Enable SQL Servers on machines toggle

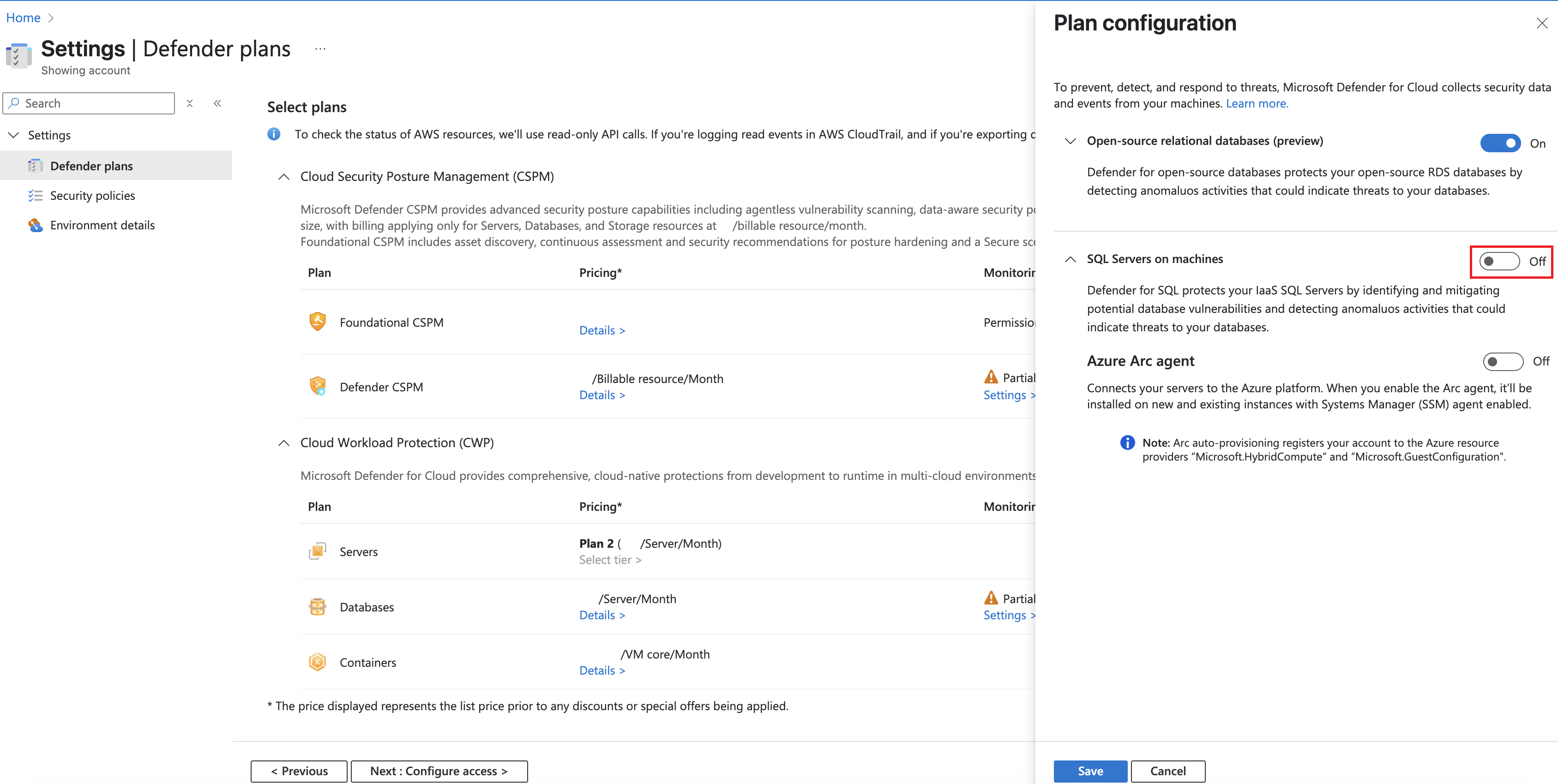pyautogui.click(x=1499, y=261)
